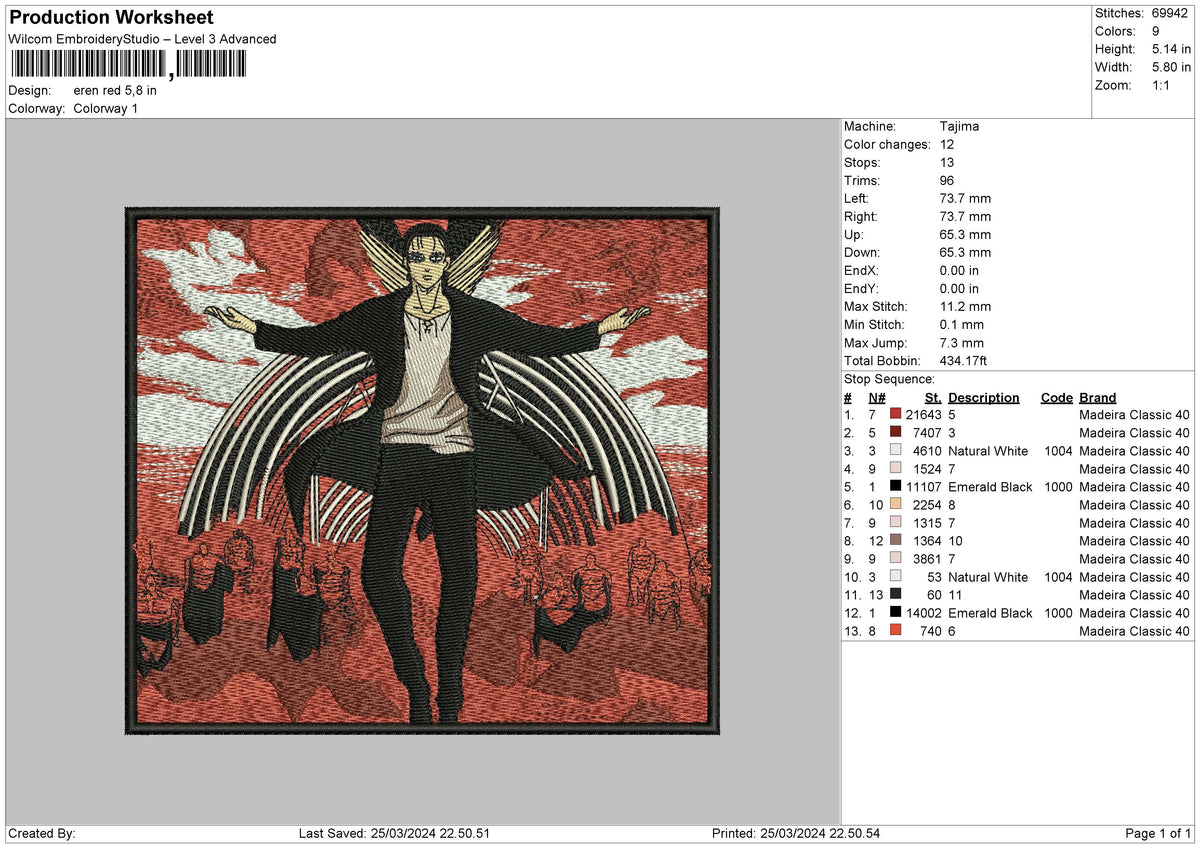Click the Stops value 13
The image size is (1200, 848).
click(947, 162)
